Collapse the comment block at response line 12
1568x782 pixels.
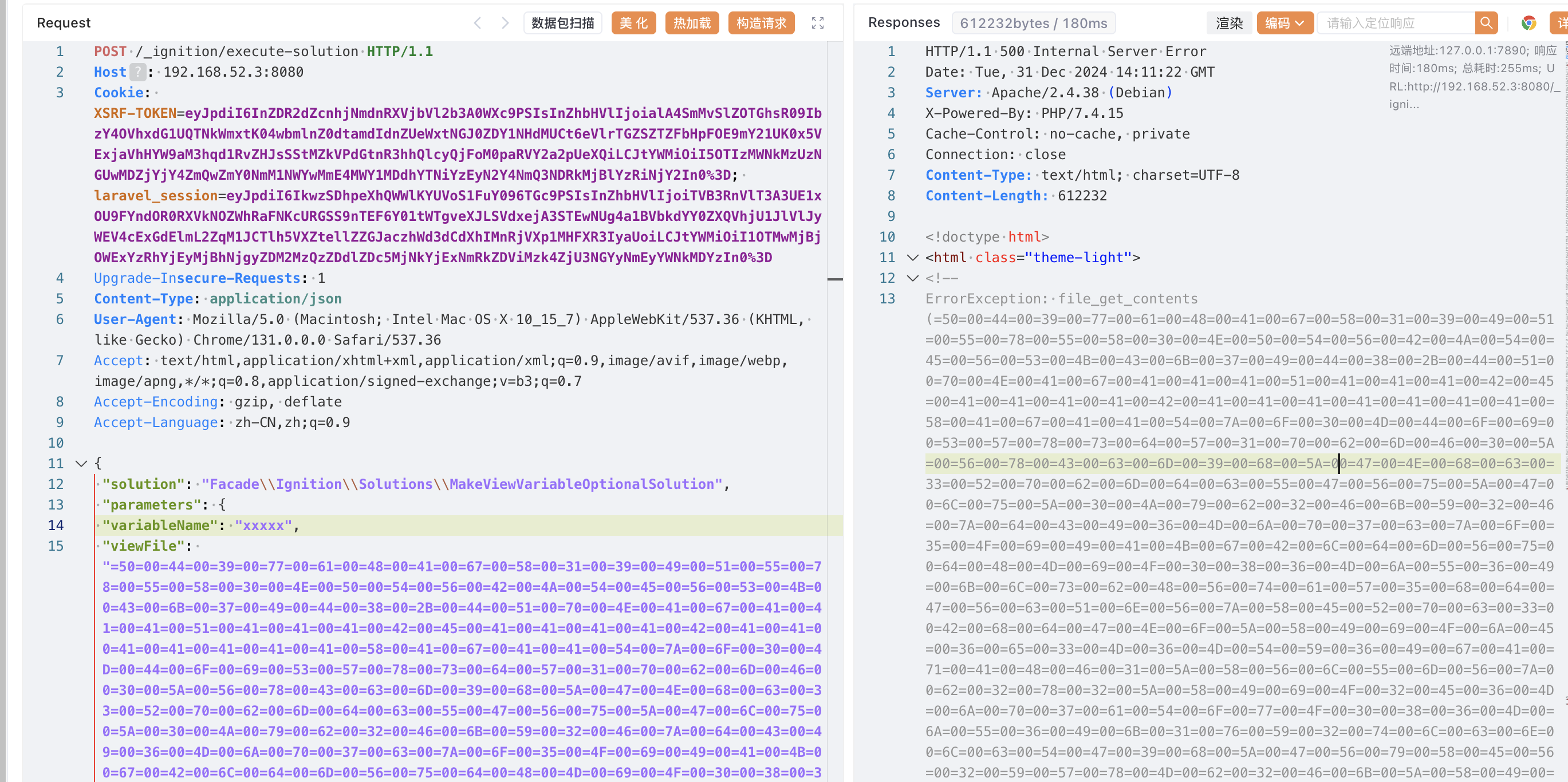pos(912,278)
